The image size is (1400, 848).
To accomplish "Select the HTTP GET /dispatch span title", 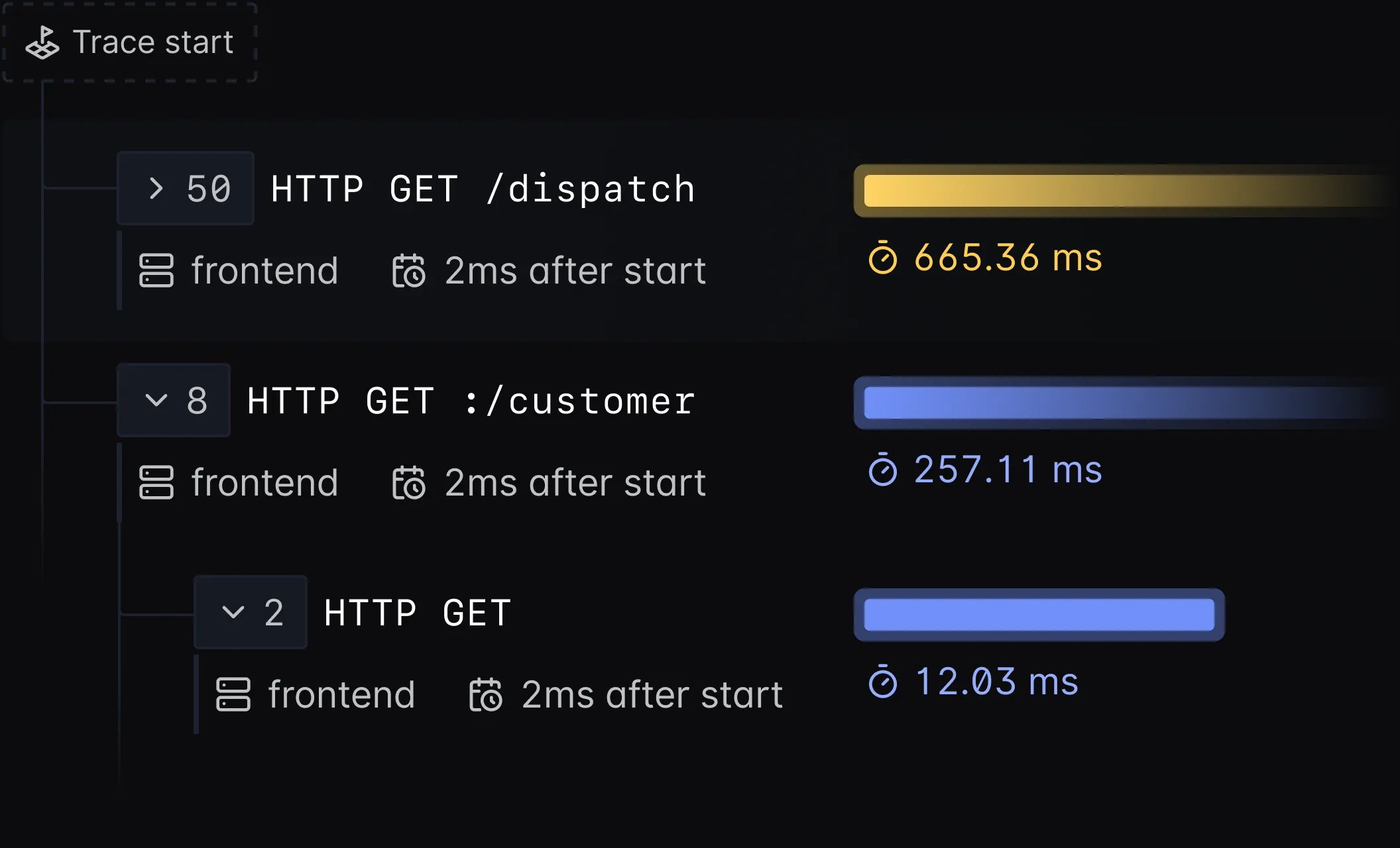I will coord(483,189).
